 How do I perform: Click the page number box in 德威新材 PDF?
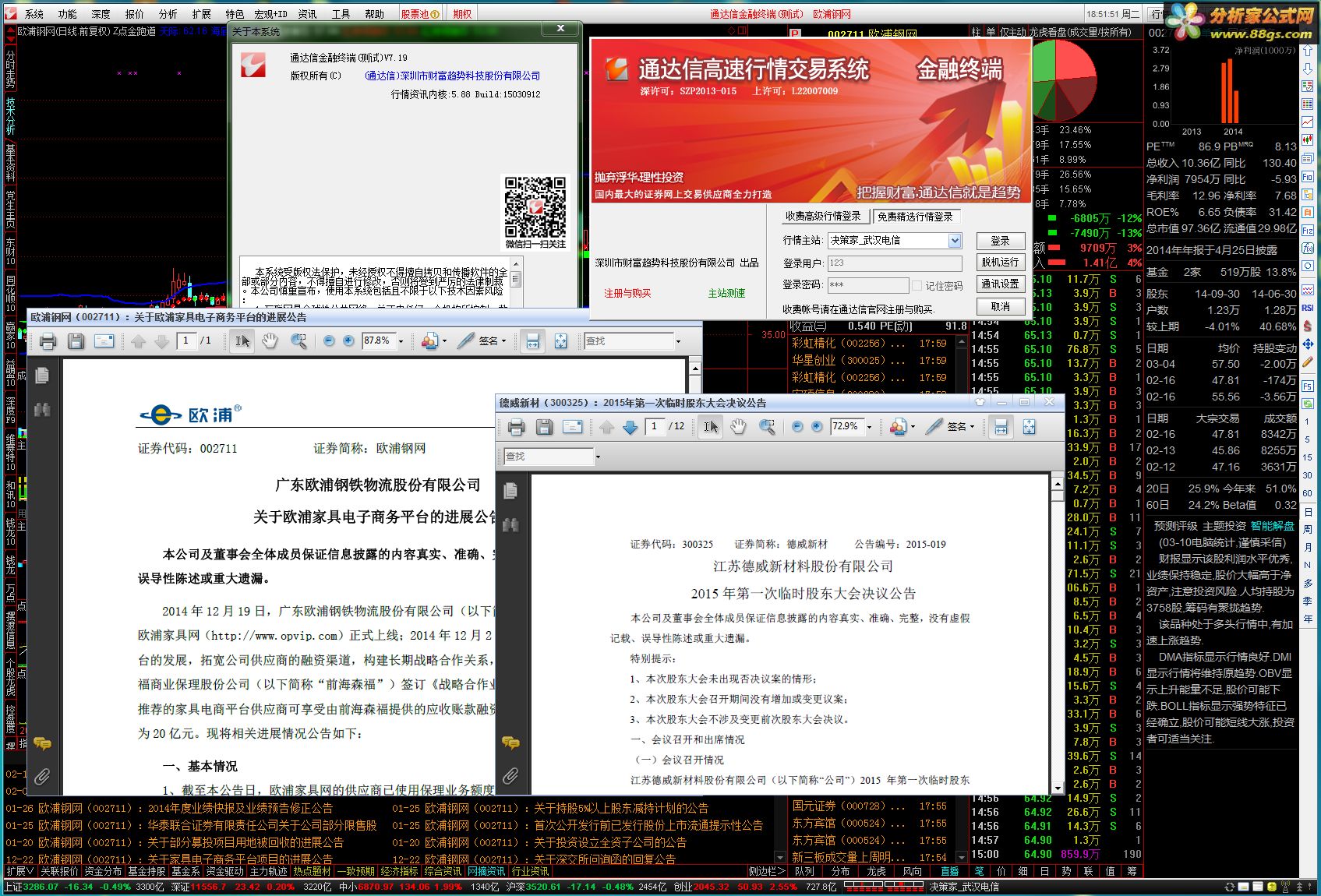tap(655, 427)
